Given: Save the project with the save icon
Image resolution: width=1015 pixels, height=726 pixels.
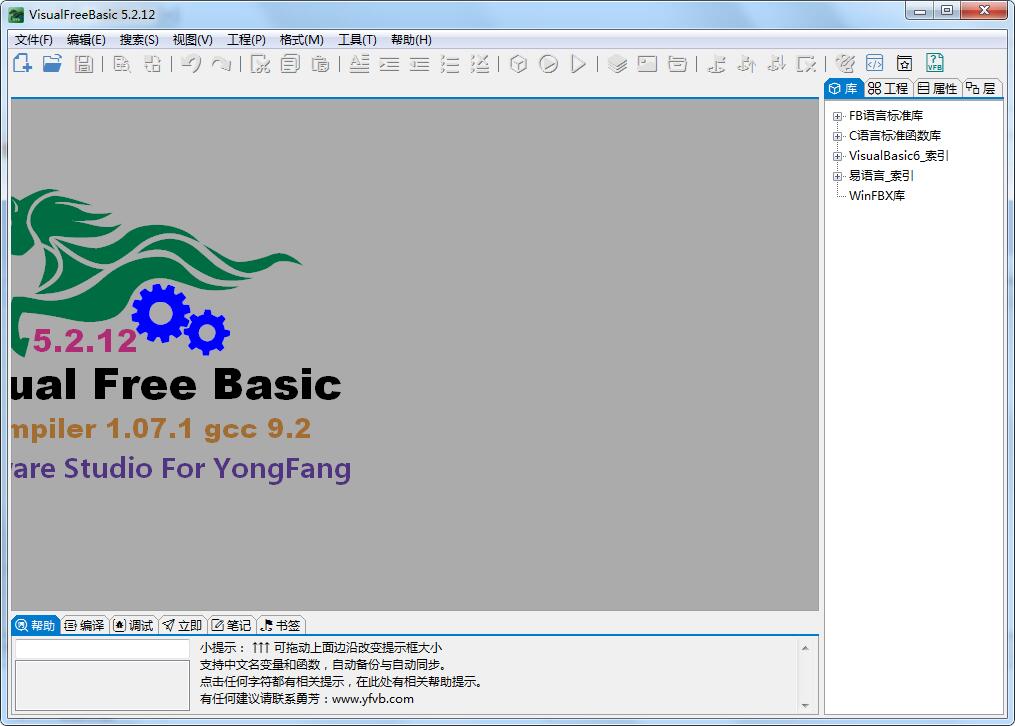Looking at the screenshot, I should [x=85, y=63].
